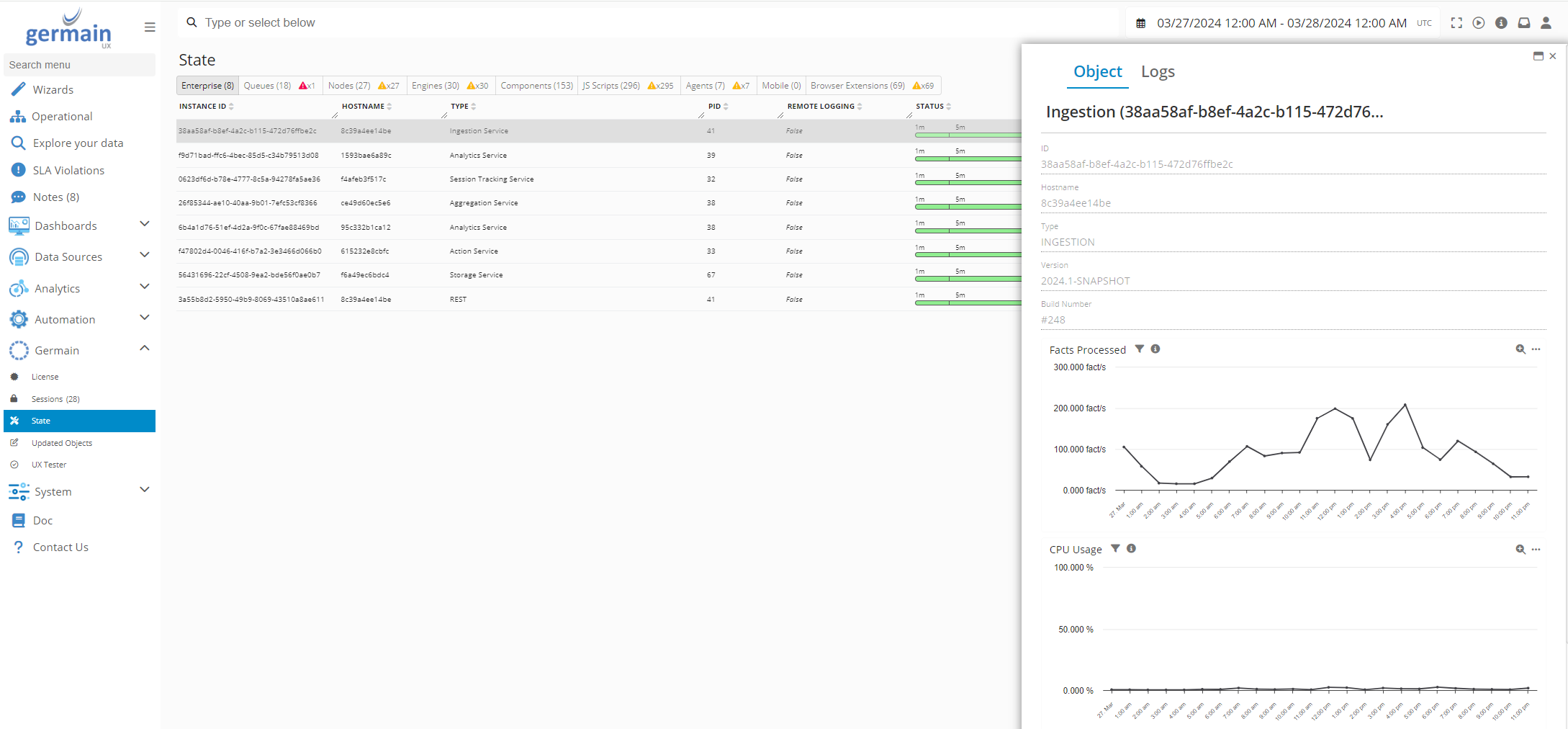This screenshot has height=729, width=1568.
Task: Click the zoom icon on CPU Usage chart
Action: coord(1520,550)
